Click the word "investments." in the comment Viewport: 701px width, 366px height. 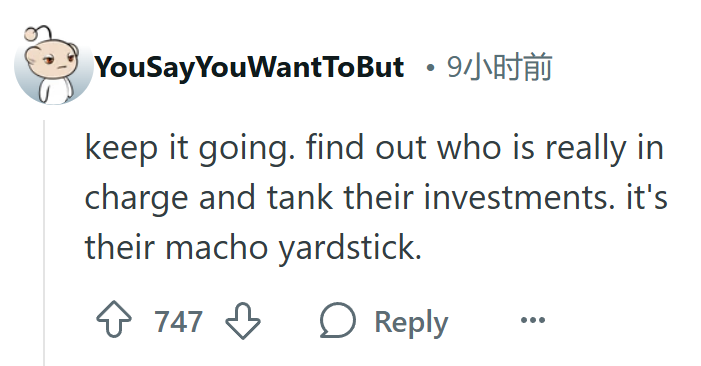(519, 197)
